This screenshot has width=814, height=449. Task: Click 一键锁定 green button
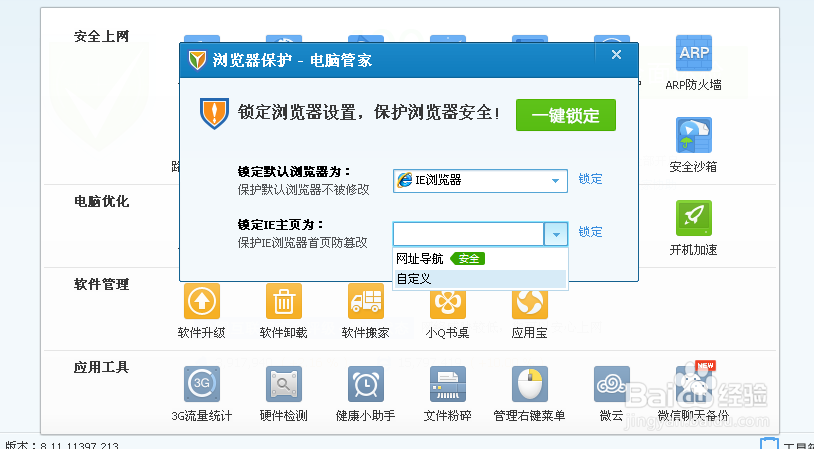point(566,115)
